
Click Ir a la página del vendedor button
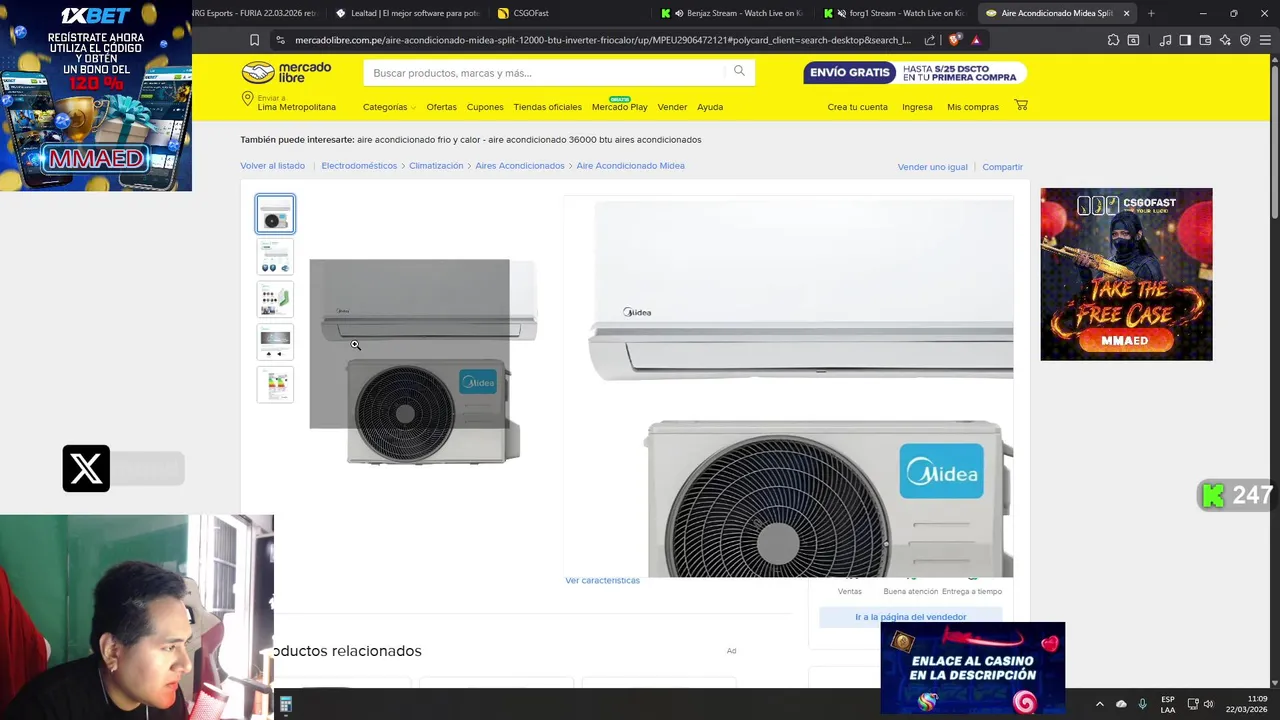(x=910, y=617)
